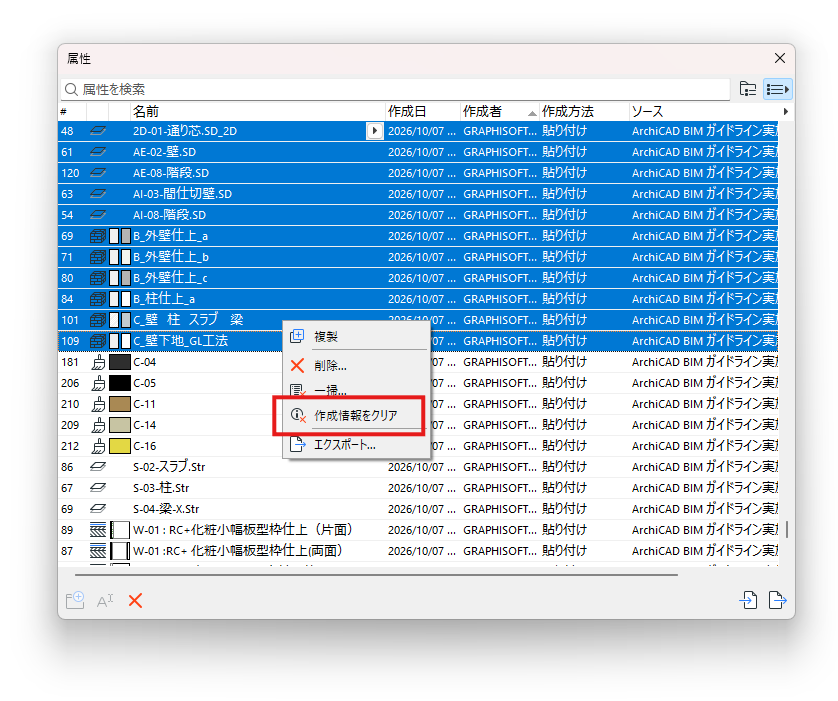The image size is (838, 701).
Task: Click surface paint icon of C-11 row
Action: 98,404
